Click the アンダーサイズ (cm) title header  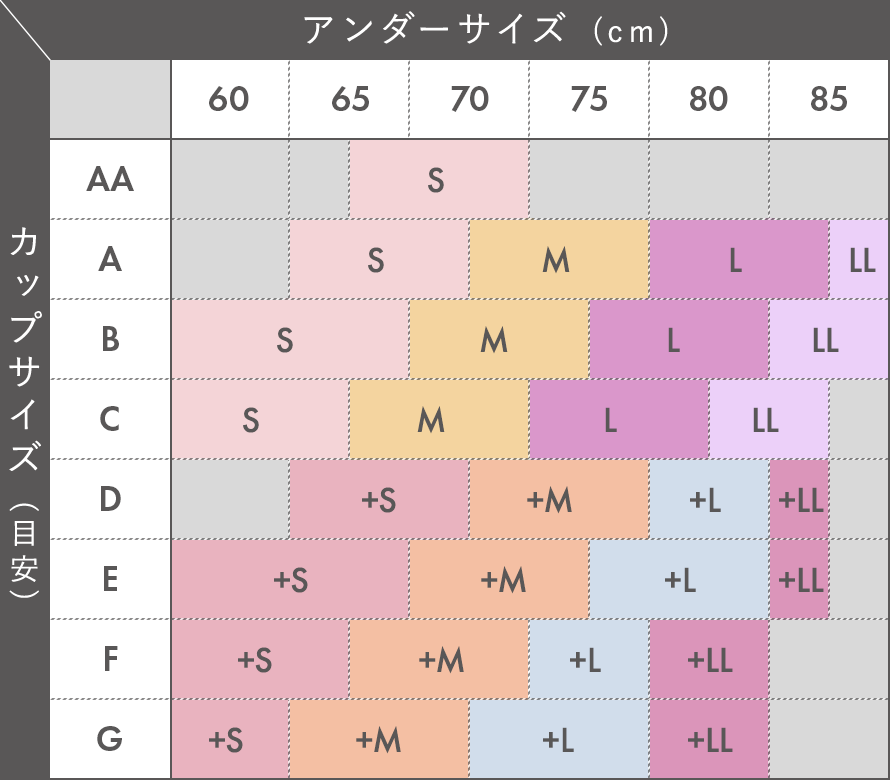tap(487, 30)
